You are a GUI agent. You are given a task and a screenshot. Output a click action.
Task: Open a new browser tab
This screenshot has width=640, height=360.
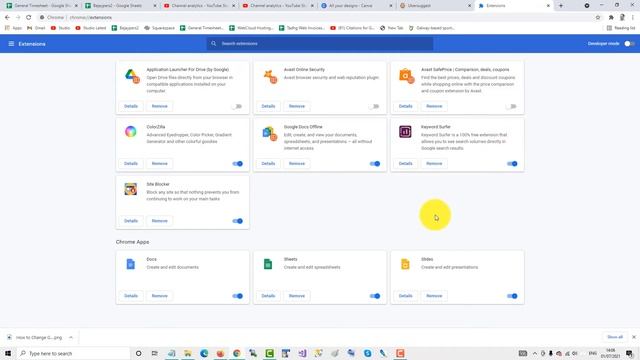(561, 6)
